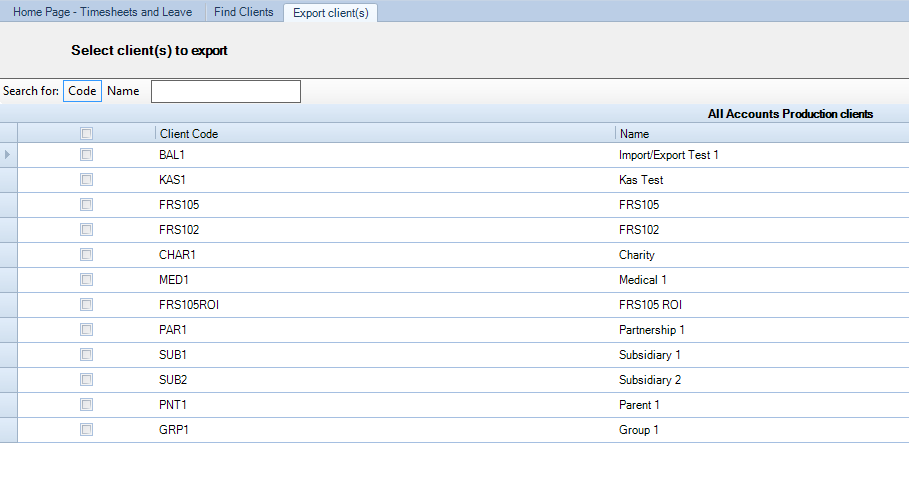Viewport: 909px width, 481px height.
Task: Select client code GRP1
Action: click(174, 430)
